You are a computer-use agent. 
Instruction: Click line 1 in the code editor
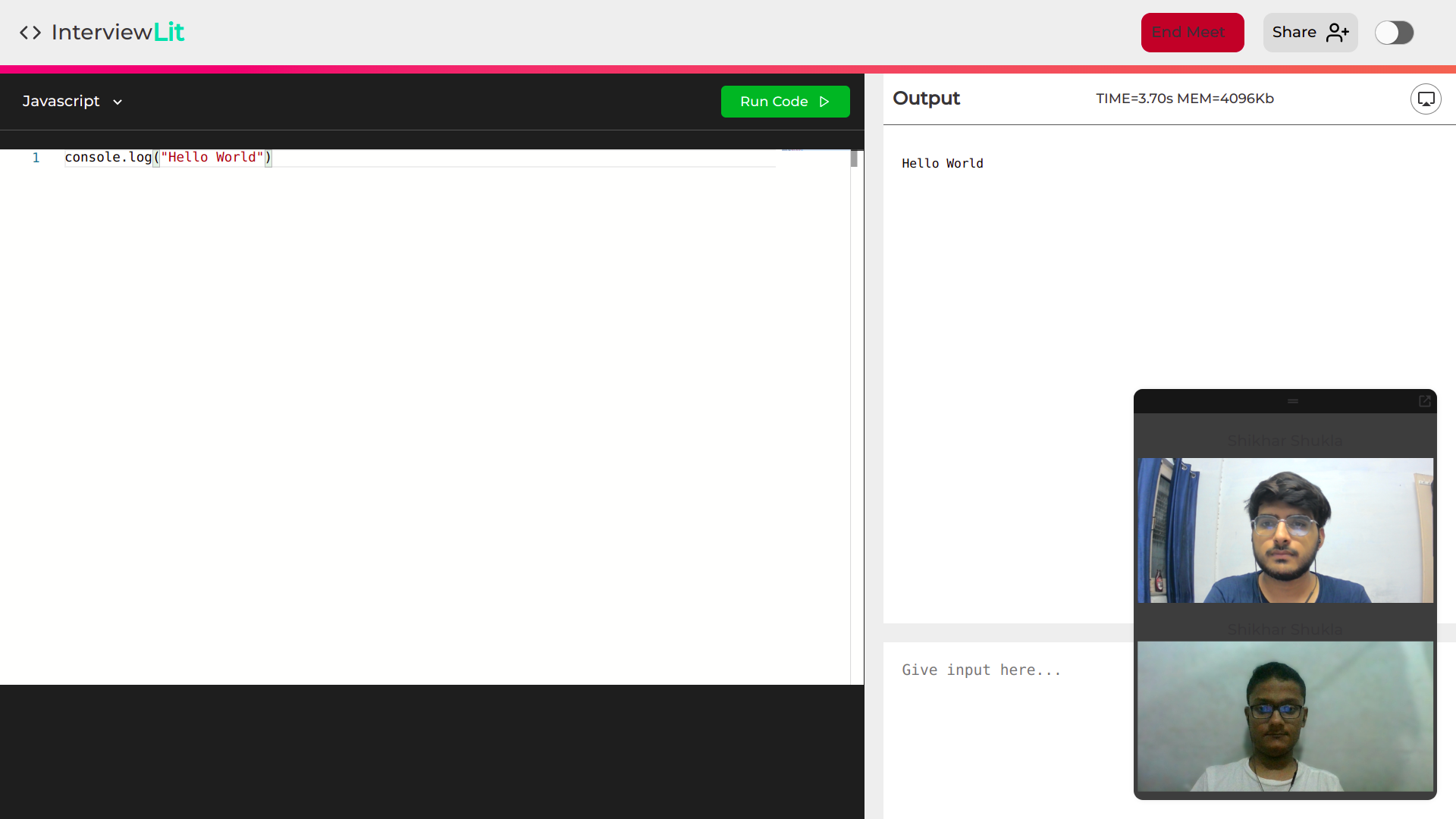tap(167, 157)
